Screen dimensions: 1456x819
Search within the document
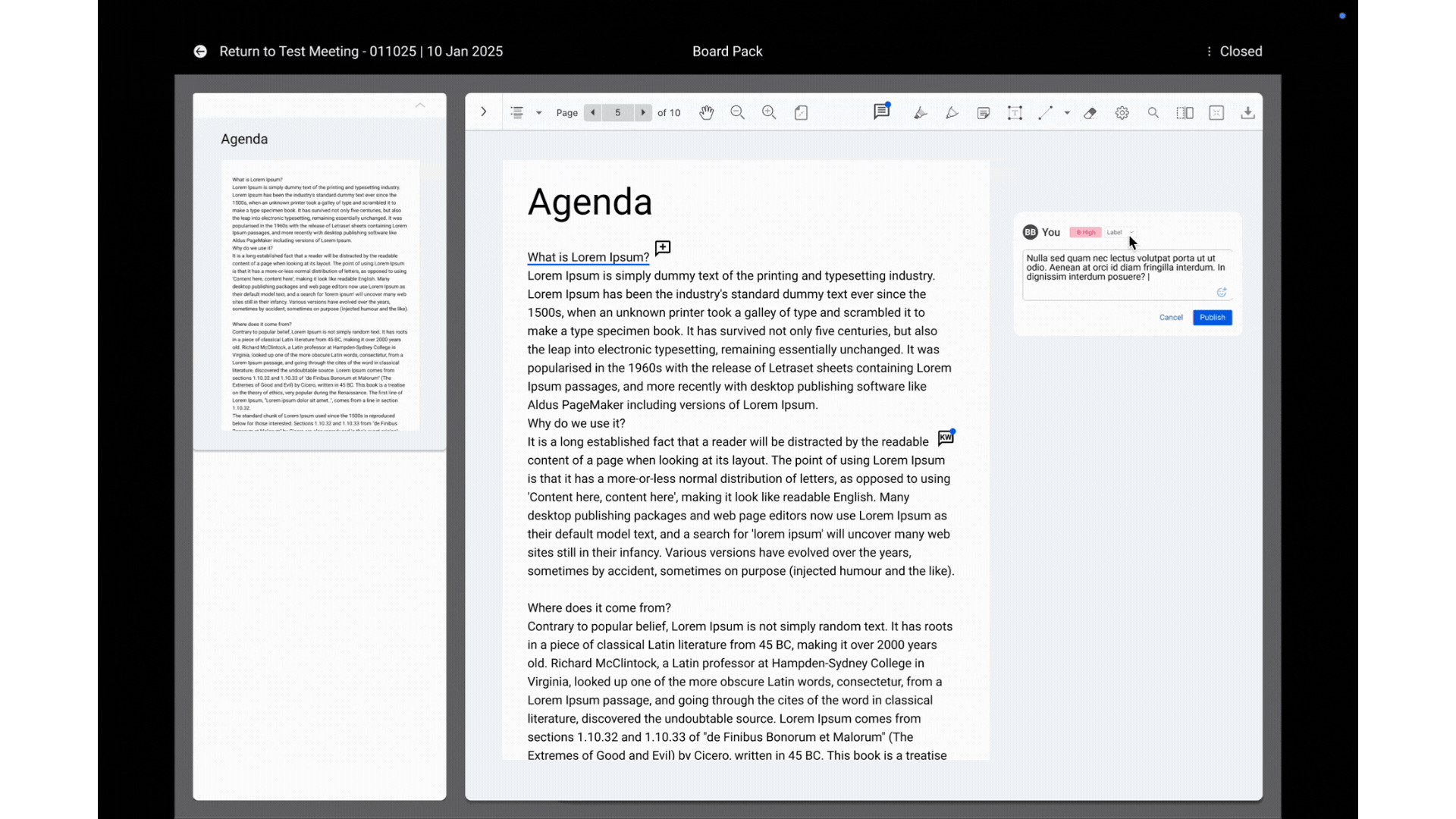pos(1153,113)
